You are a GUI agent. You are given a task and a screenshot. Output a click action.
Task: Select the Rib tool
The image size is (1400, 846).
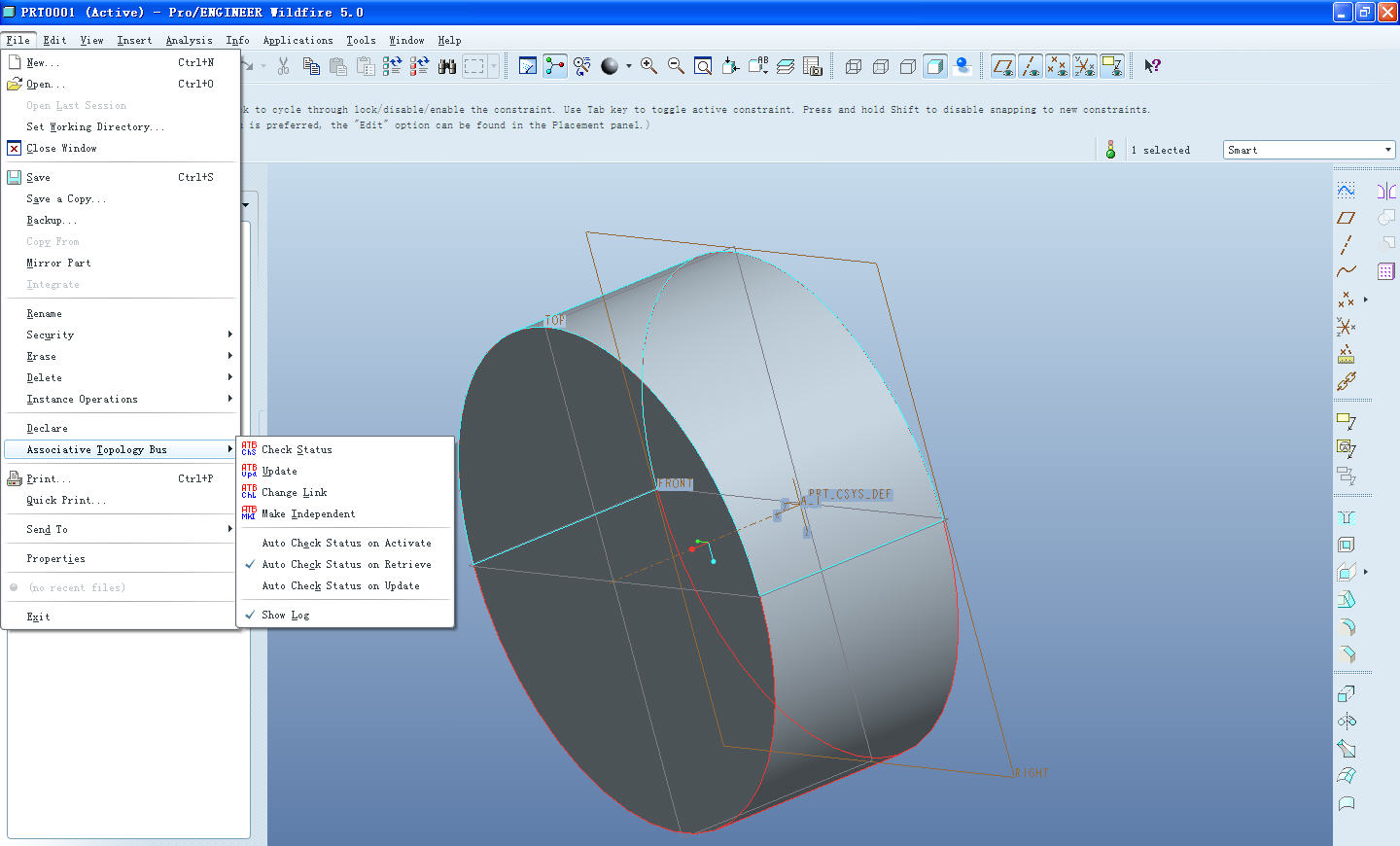(x=1347, y=572)
